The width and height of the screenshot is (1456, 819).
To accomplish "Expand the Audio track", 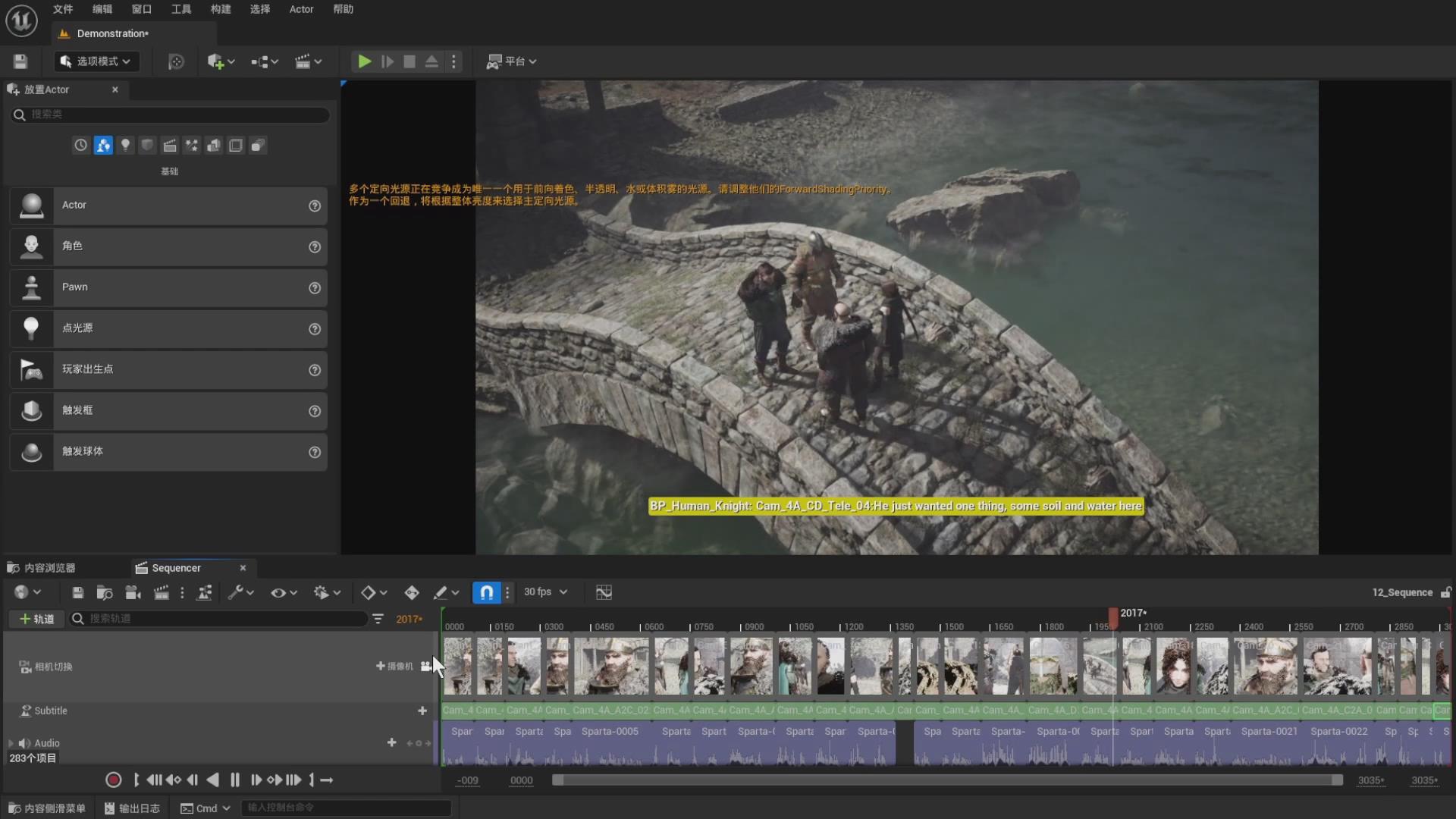I will pos(11,743).
